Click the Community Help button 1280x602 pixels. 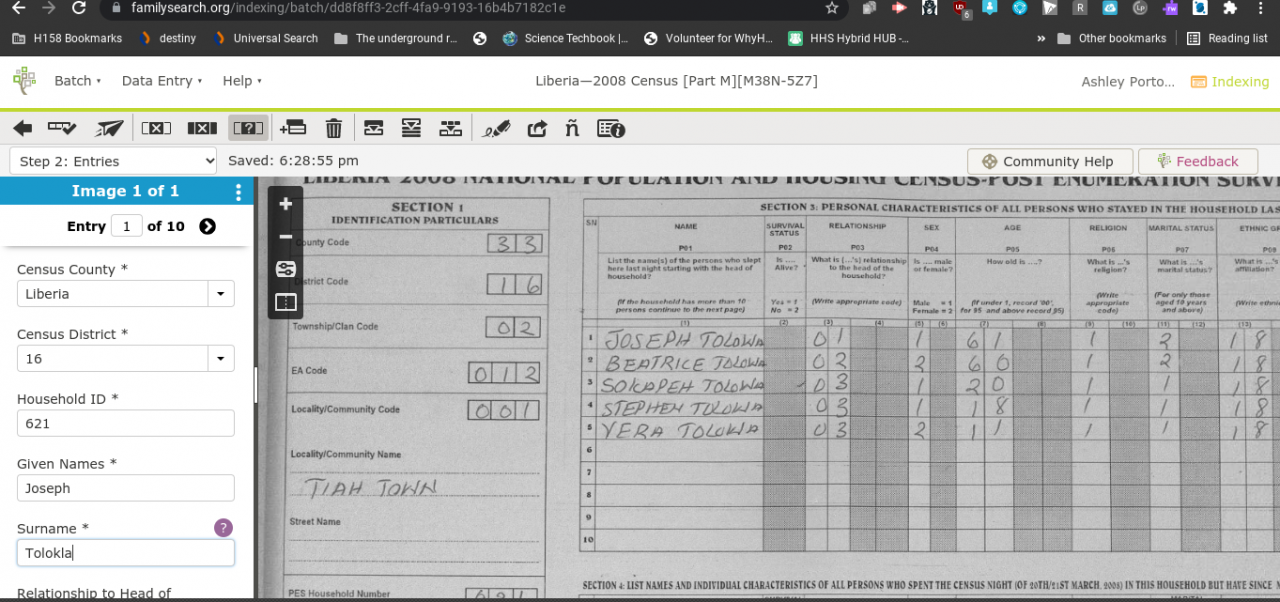pos(1049,161)
